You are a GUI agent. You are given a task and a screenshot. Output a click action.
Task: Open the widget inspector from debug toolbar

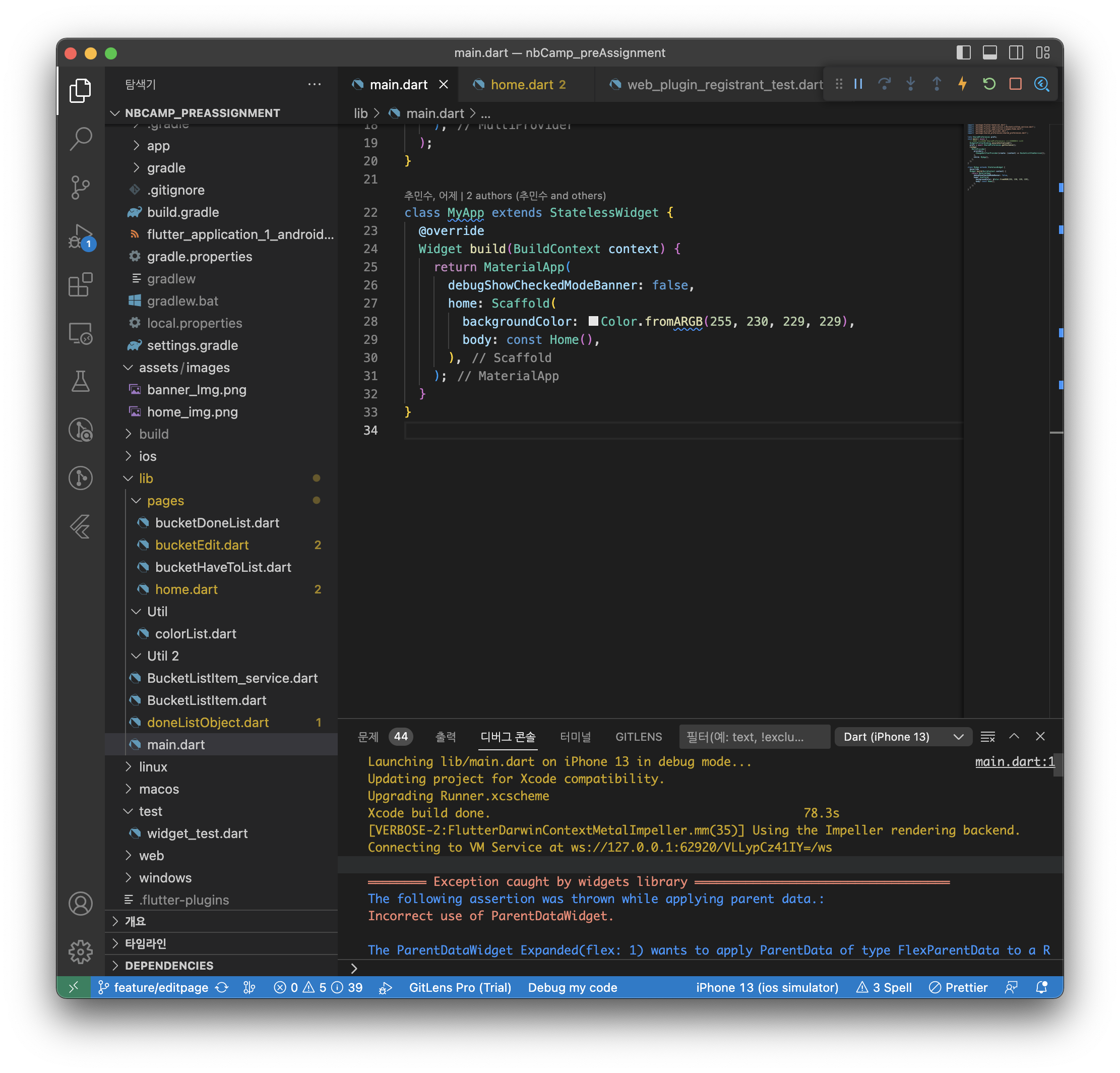point(1042,84)
